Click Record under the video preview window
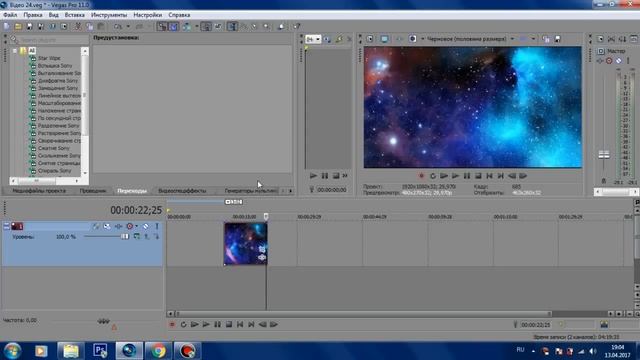The width and height of the screenshot is (640, 360). click(421, 176)
